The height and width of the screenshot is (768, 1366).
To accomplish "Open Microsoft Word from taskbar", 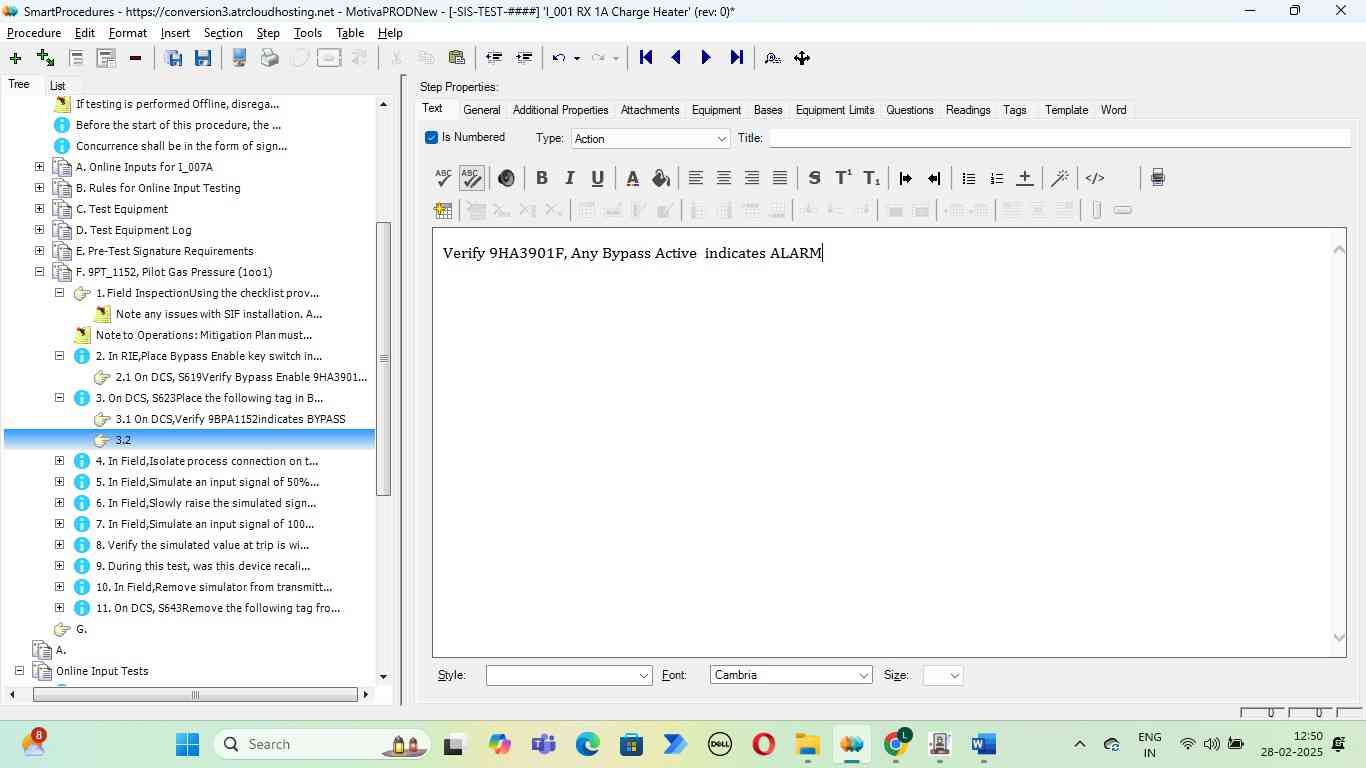I will click(x=984, y=744).
